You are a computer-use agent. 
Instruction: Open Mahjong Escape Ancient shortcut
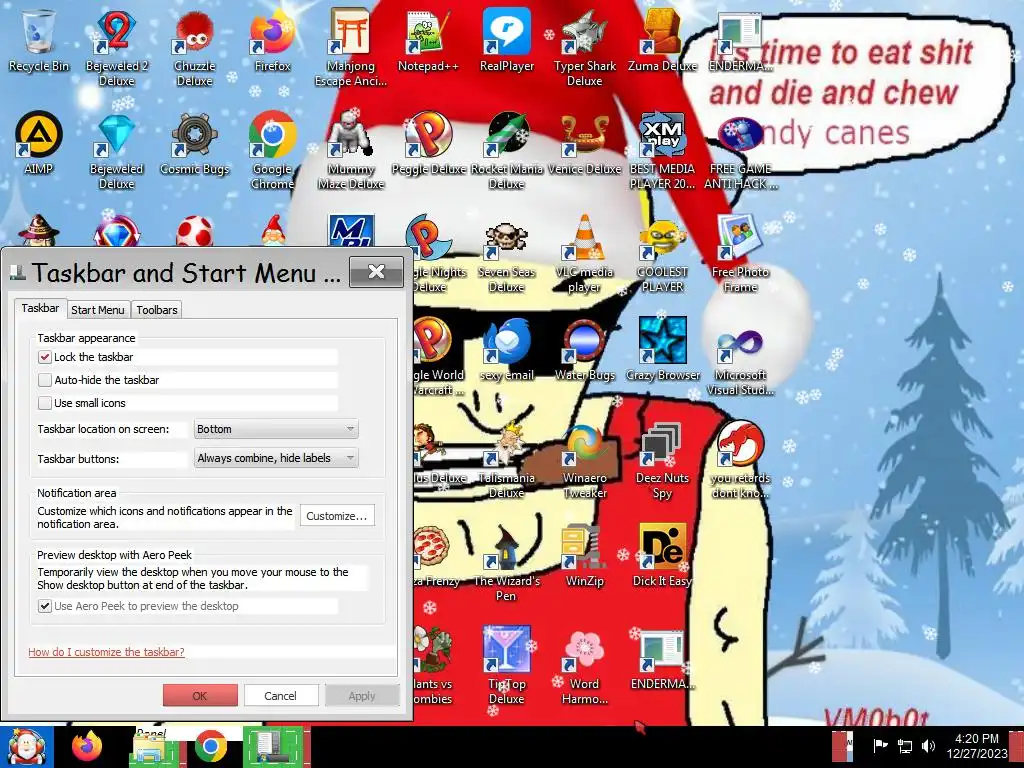click(x=351, y=47)
